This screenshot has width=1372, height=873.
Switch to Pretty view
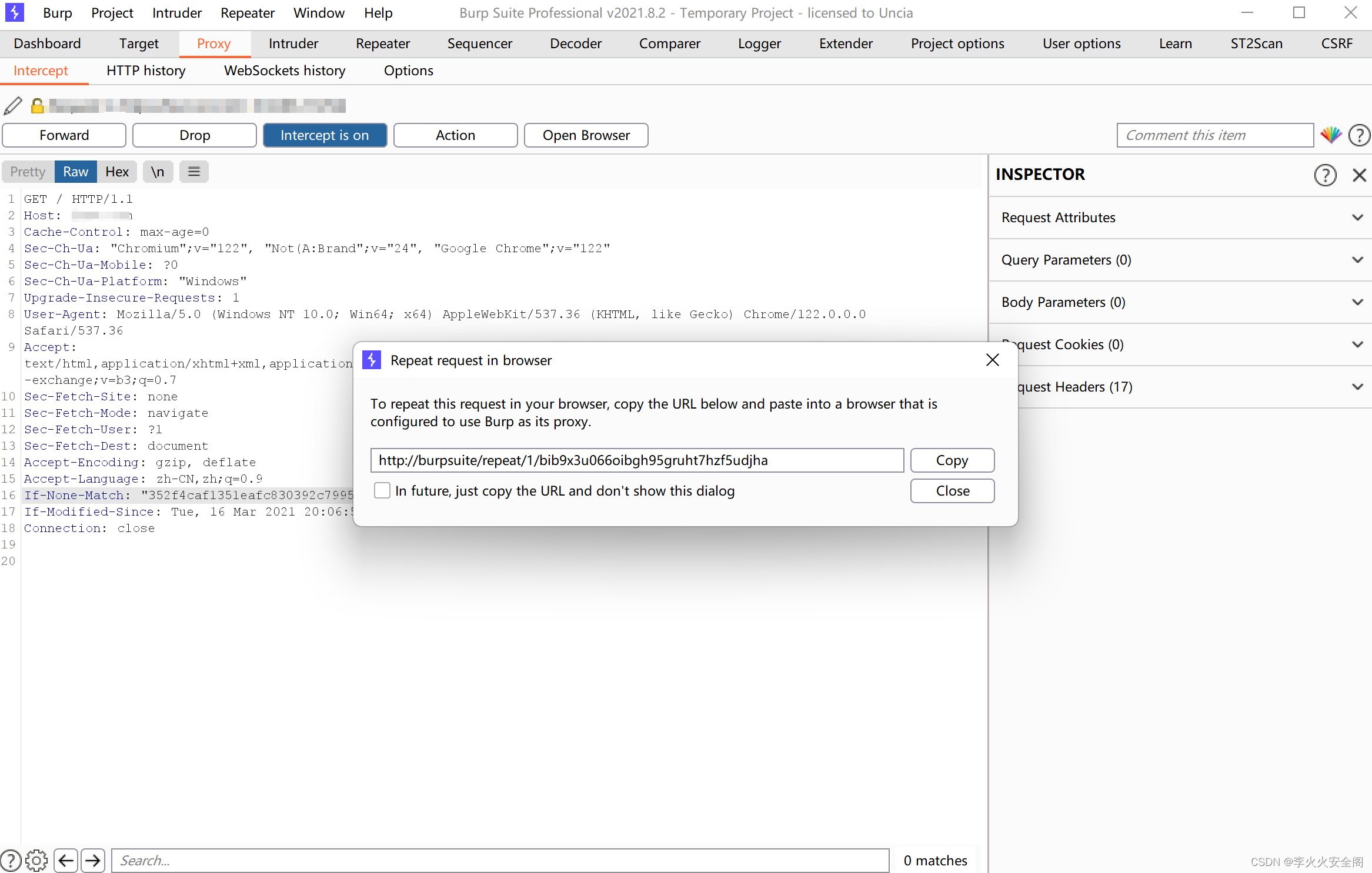pos(28,172)
